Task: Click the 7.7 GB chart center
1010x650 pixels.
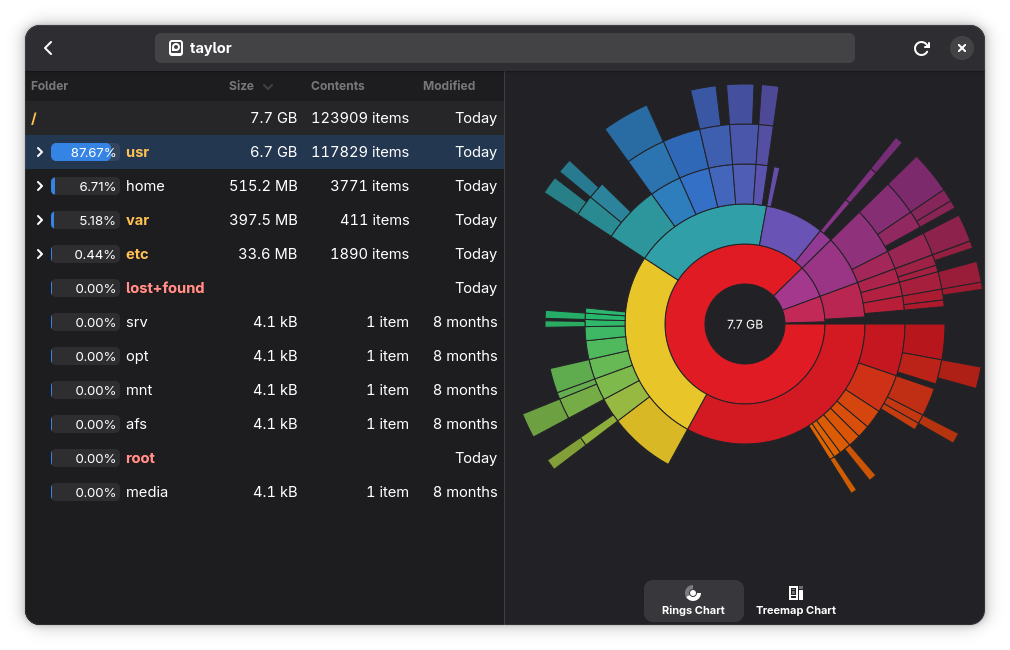Action: [x=745, y=324]
